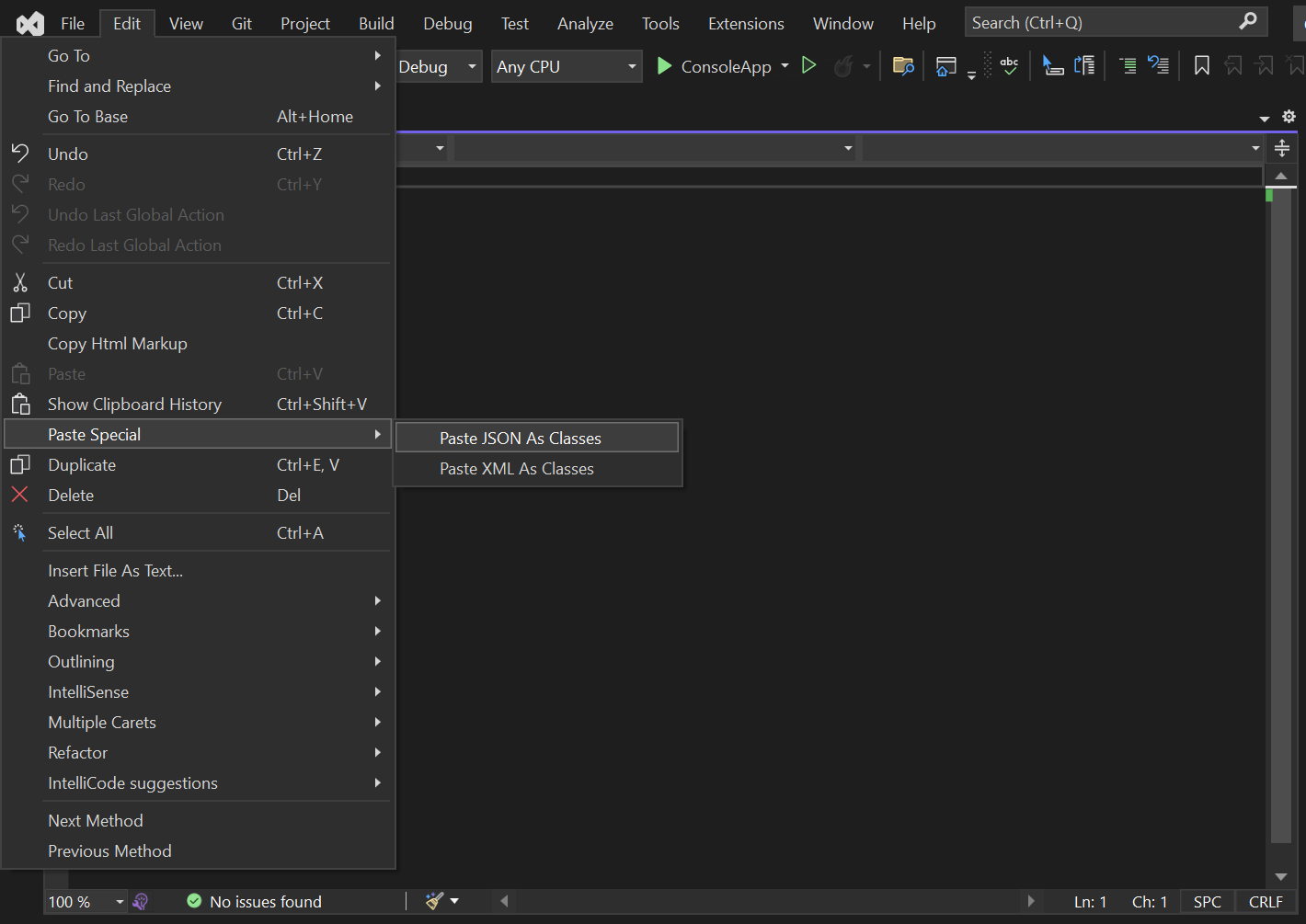Click Show Clipboard History menu entry
This screenshot has width=1306, height=924.
click(134, 405)
